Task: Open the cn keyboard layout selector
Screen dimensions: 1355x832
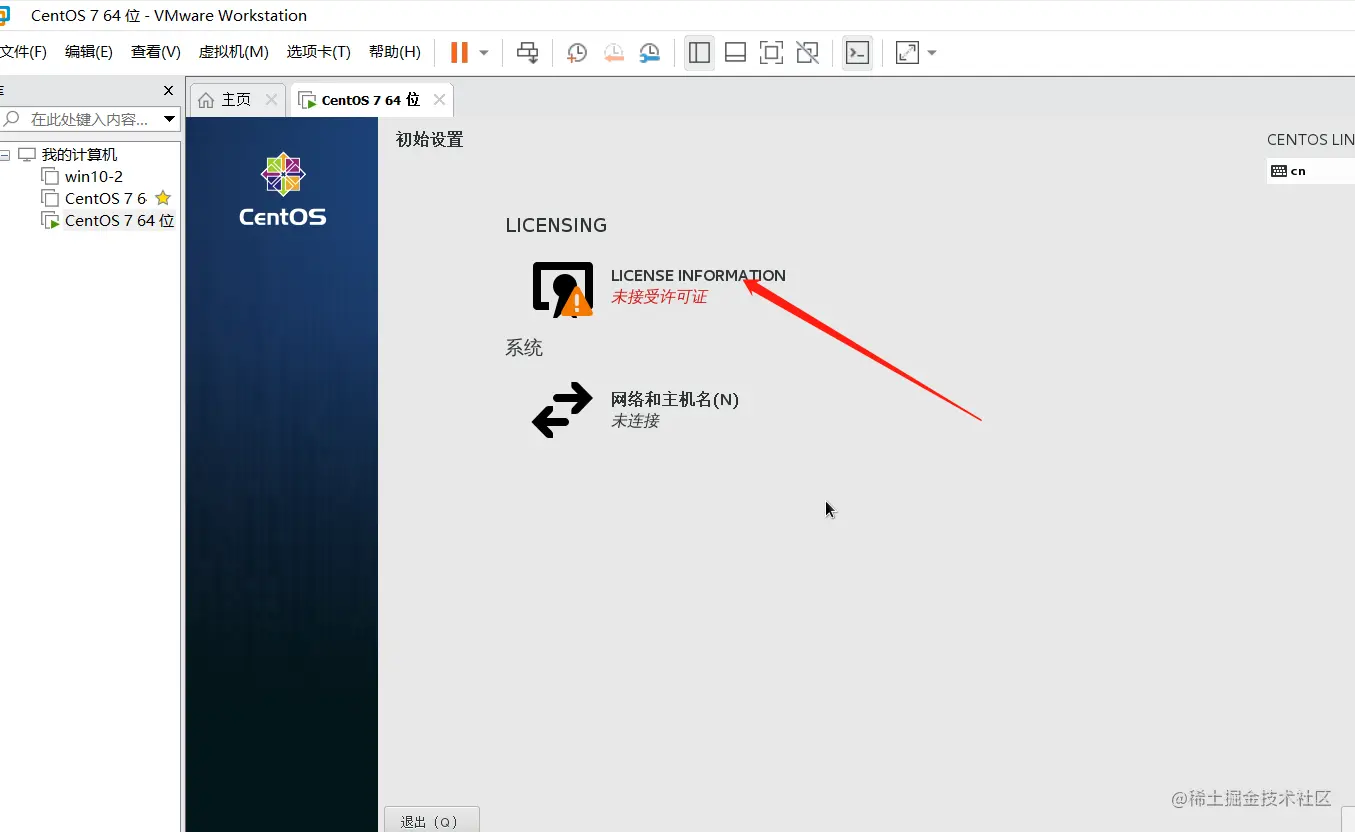Action: [x=1296, y=170]
